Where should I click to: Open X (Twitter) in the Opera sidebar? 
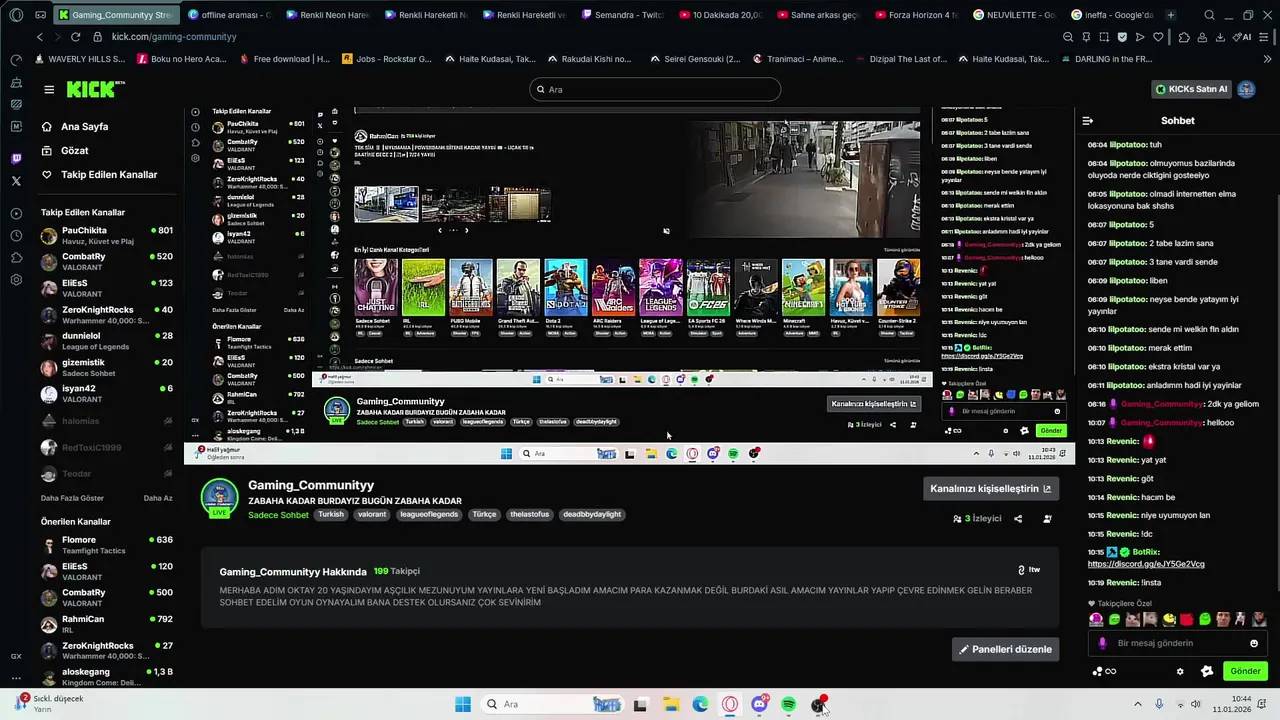click(x=16, y=181)
